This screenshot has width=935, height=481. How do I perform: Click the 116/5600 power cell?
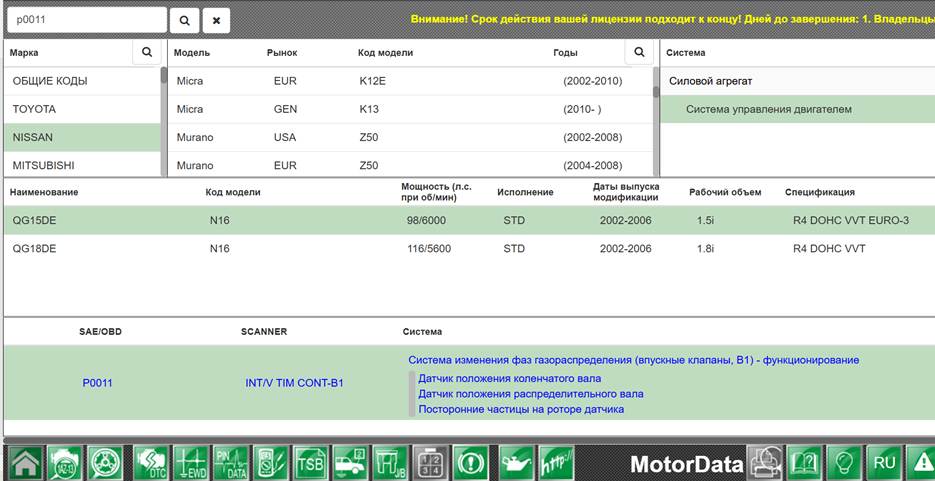(429, 249)
